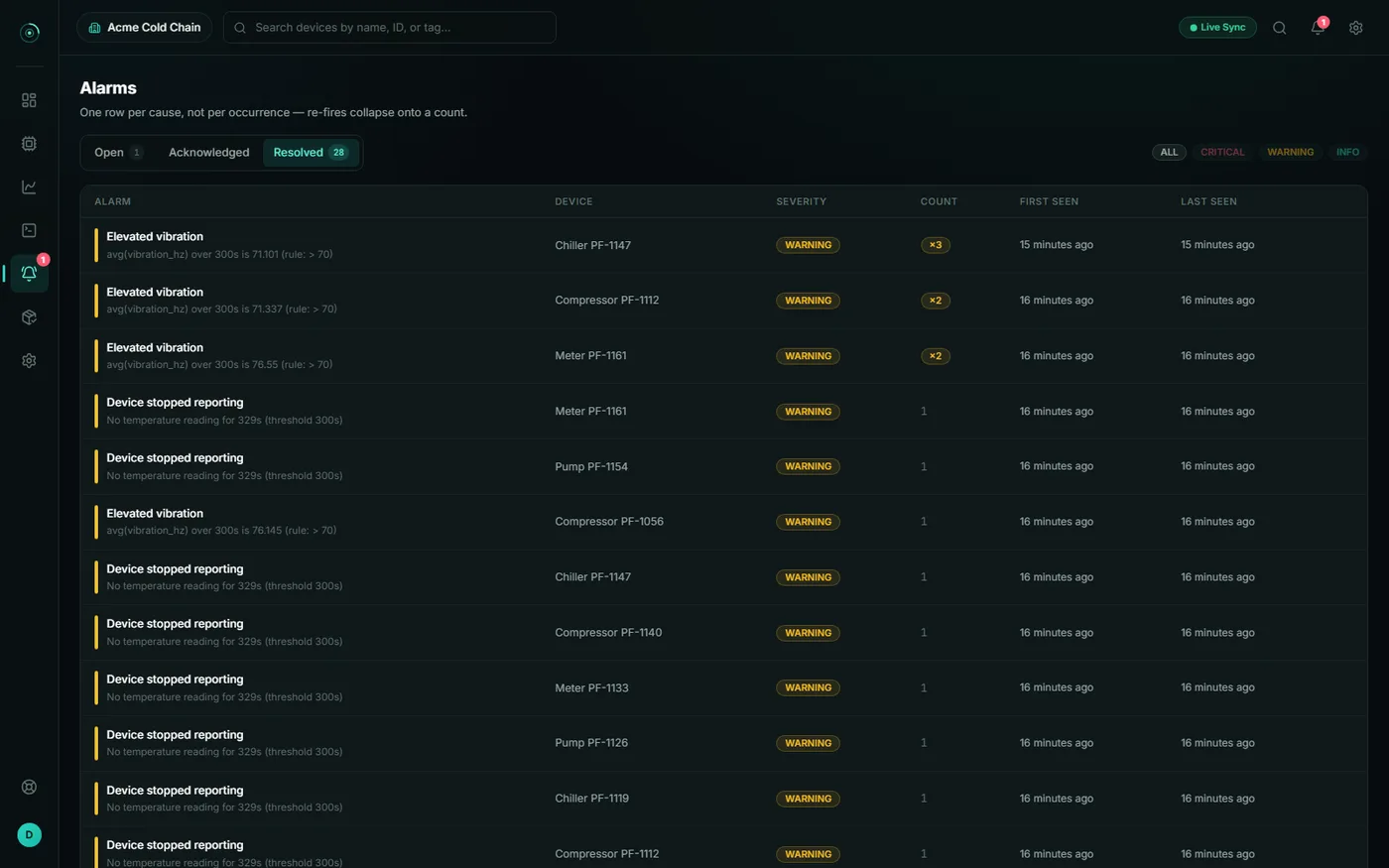Click the SEVERITY column header

[801, 201]
